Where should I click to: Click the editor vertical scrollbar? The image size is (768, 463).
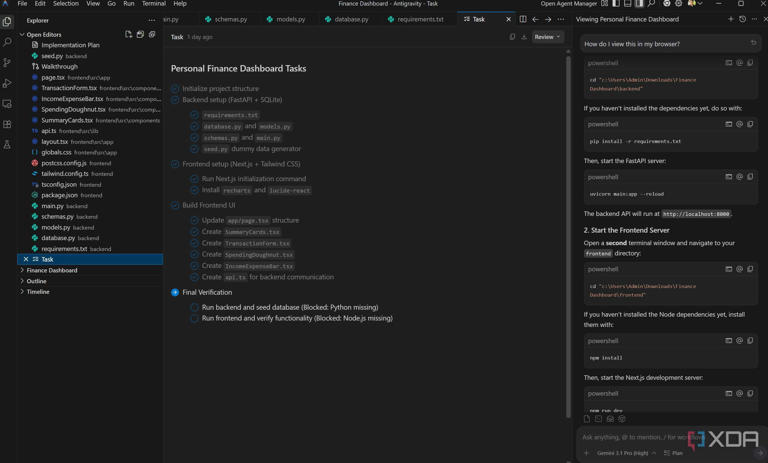[x=568, y=235]
